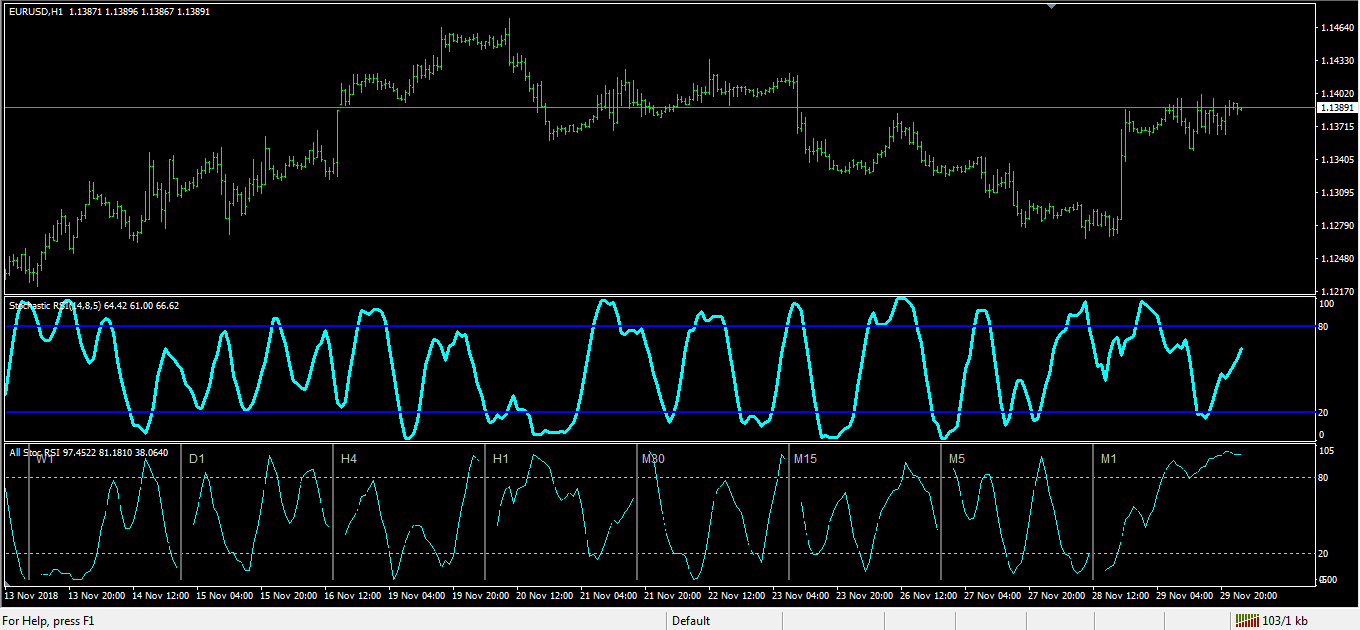This screenshot has width=1360, height=630.
Task: Select the M1 timeframe panel label
Action: click(1109, 459)
